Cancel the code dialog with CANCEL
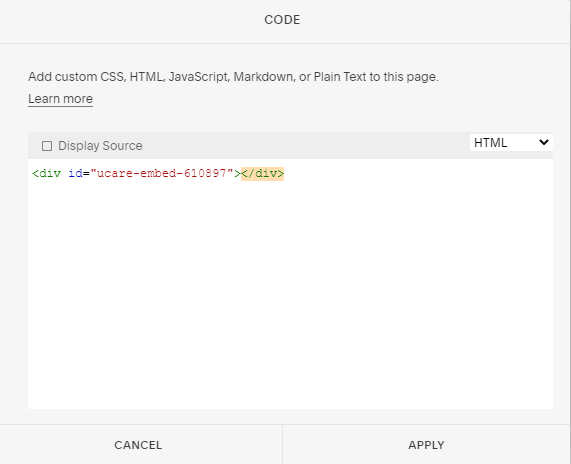The image size is (571, 464). (x=138, y=445)
